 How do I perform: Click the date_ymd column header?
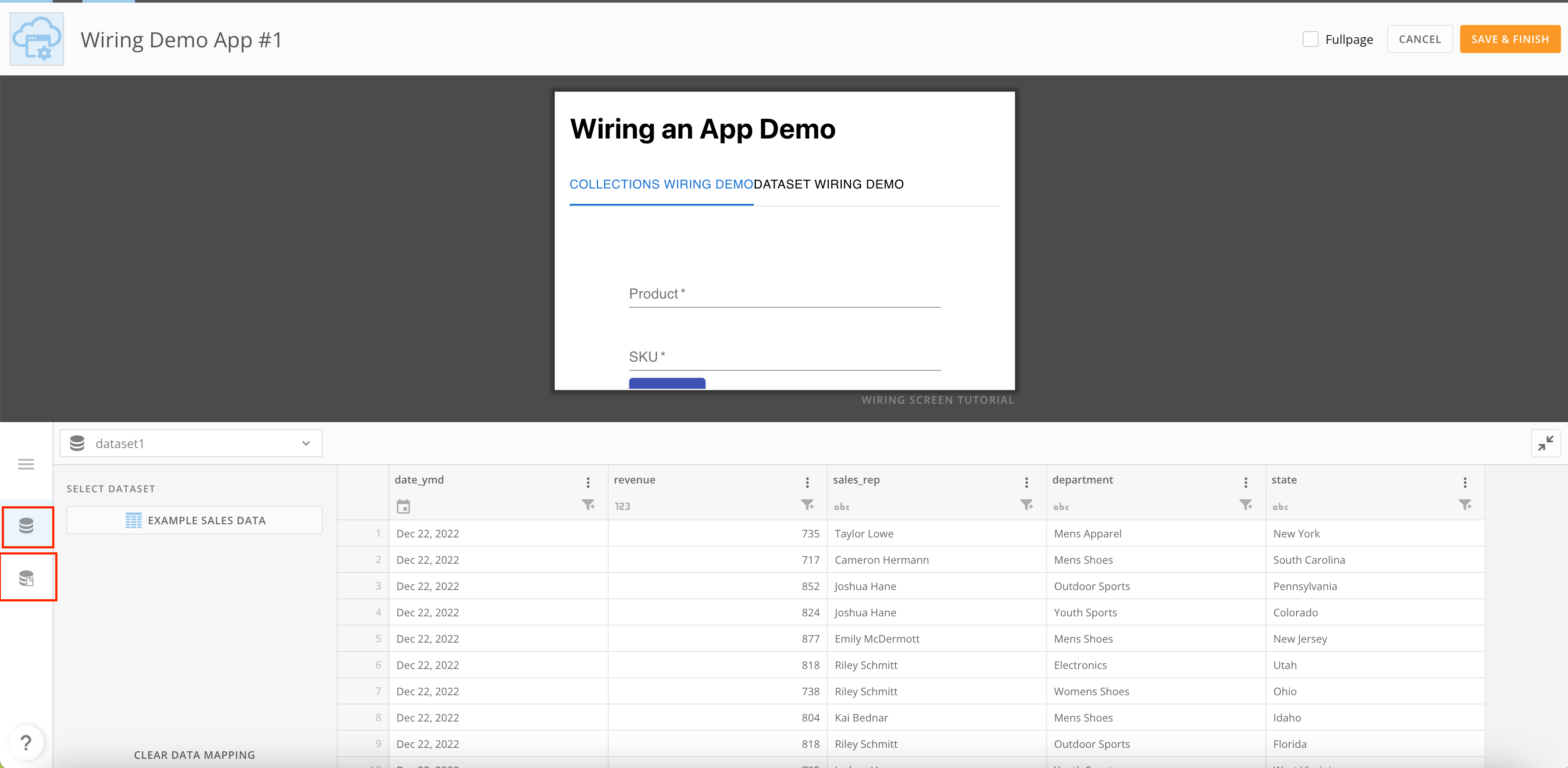[419, 480]
